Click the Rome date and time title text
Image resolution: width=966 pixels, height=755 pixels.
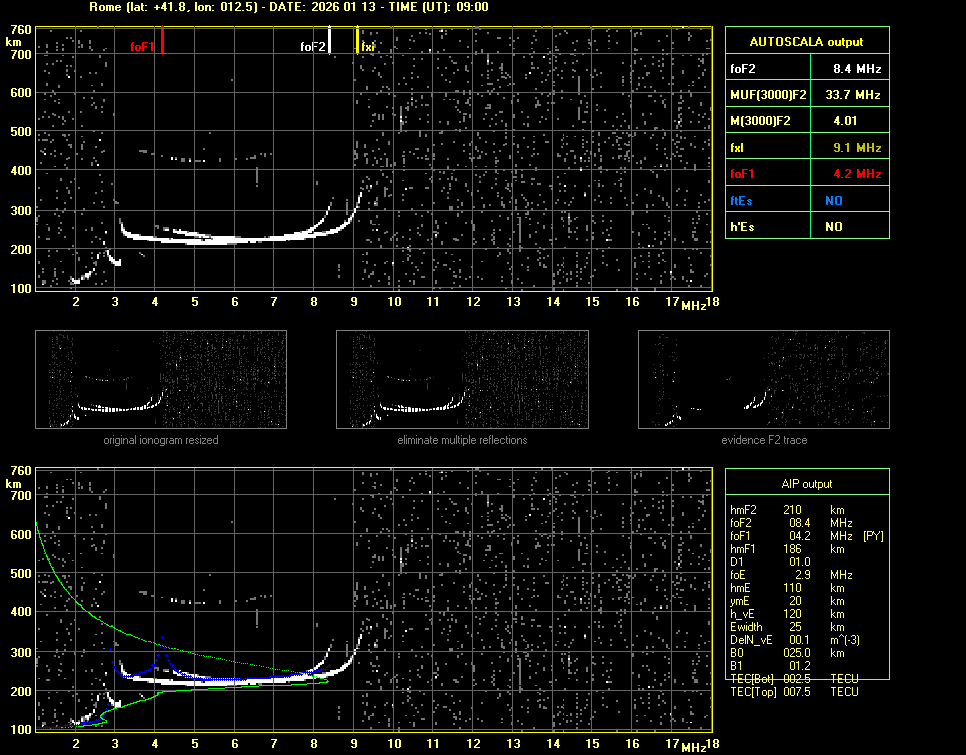point(289,7)
